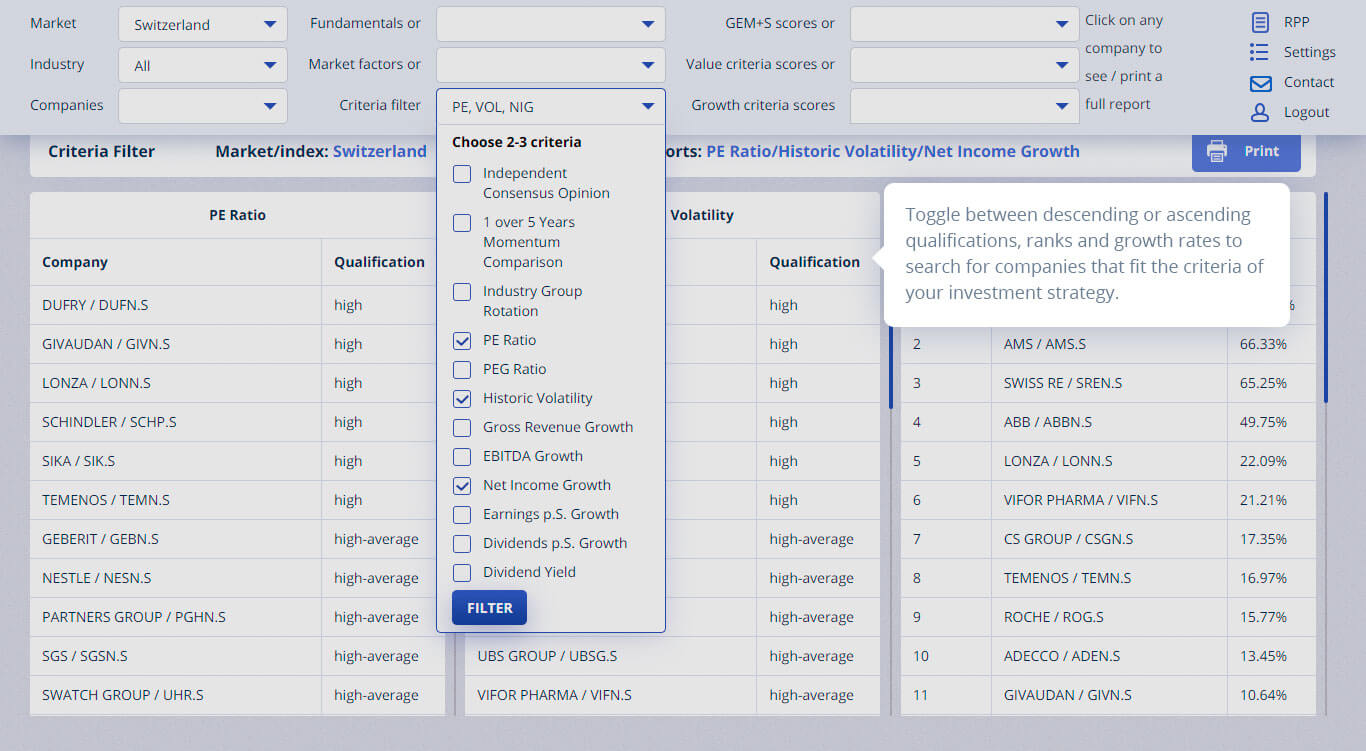Open VIFOR PHARMA / VIFN.S in Volatility table
Screen dimensions: 1366x751
tap(554, 695)
